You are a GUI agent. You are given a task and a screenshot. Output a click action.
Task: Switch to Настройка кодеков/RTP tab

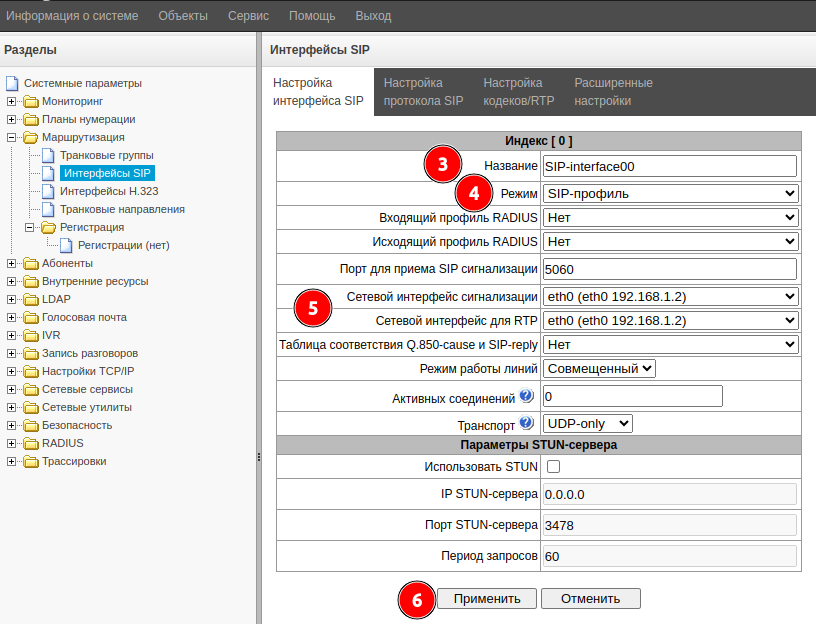click(x=518, y=92)
